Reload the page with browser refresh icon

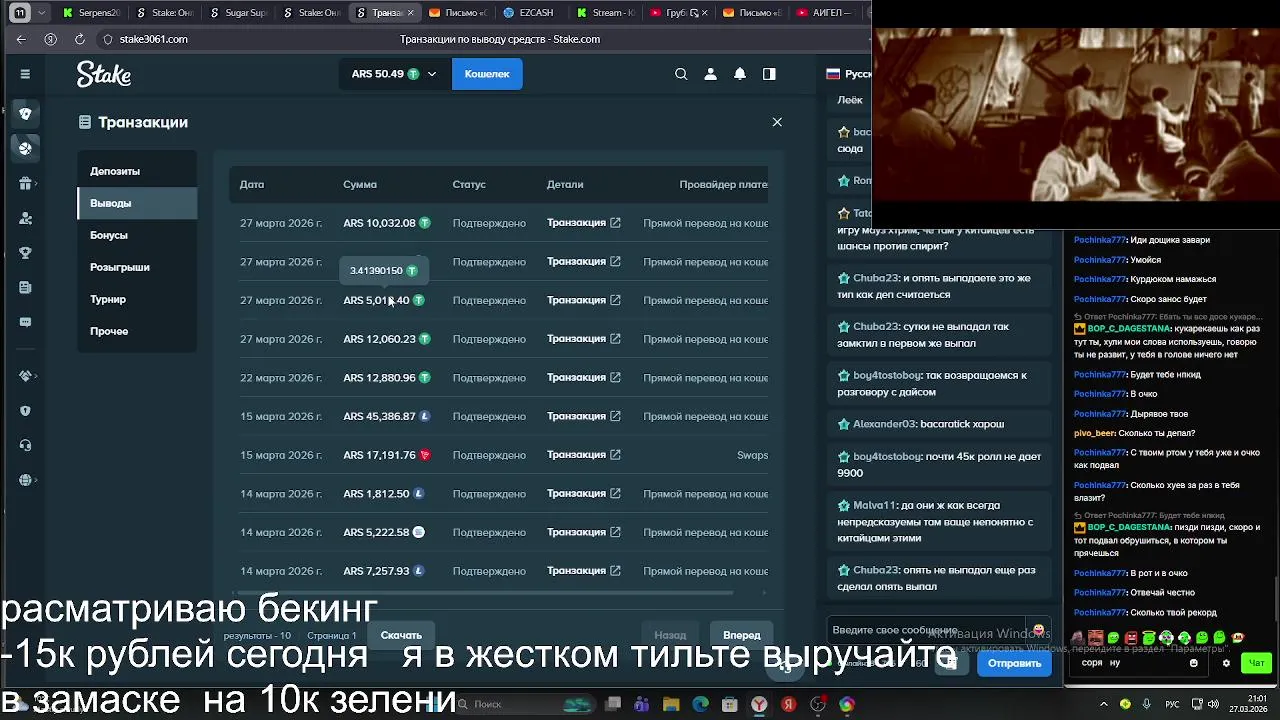coord(80,39)
